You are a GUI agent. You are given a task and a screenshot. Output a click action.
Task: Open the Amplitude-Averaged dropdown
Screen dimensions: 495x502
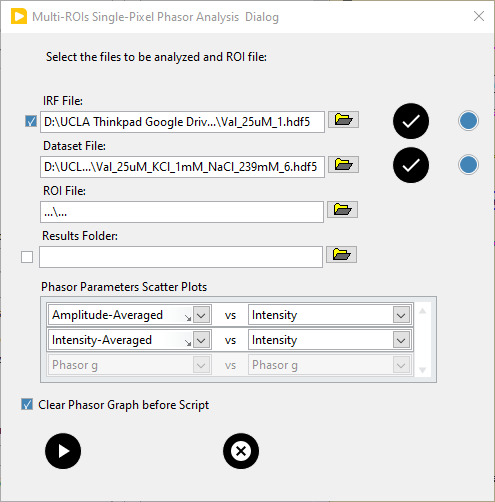click(x=201, y=315)
